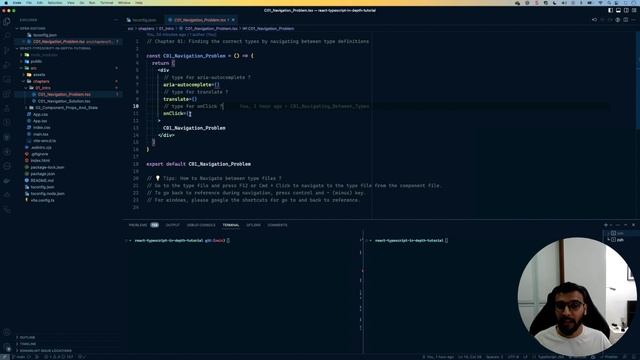Open the Explorer view in activity bar
Screen dimensions: 640x360
(7, 21)
